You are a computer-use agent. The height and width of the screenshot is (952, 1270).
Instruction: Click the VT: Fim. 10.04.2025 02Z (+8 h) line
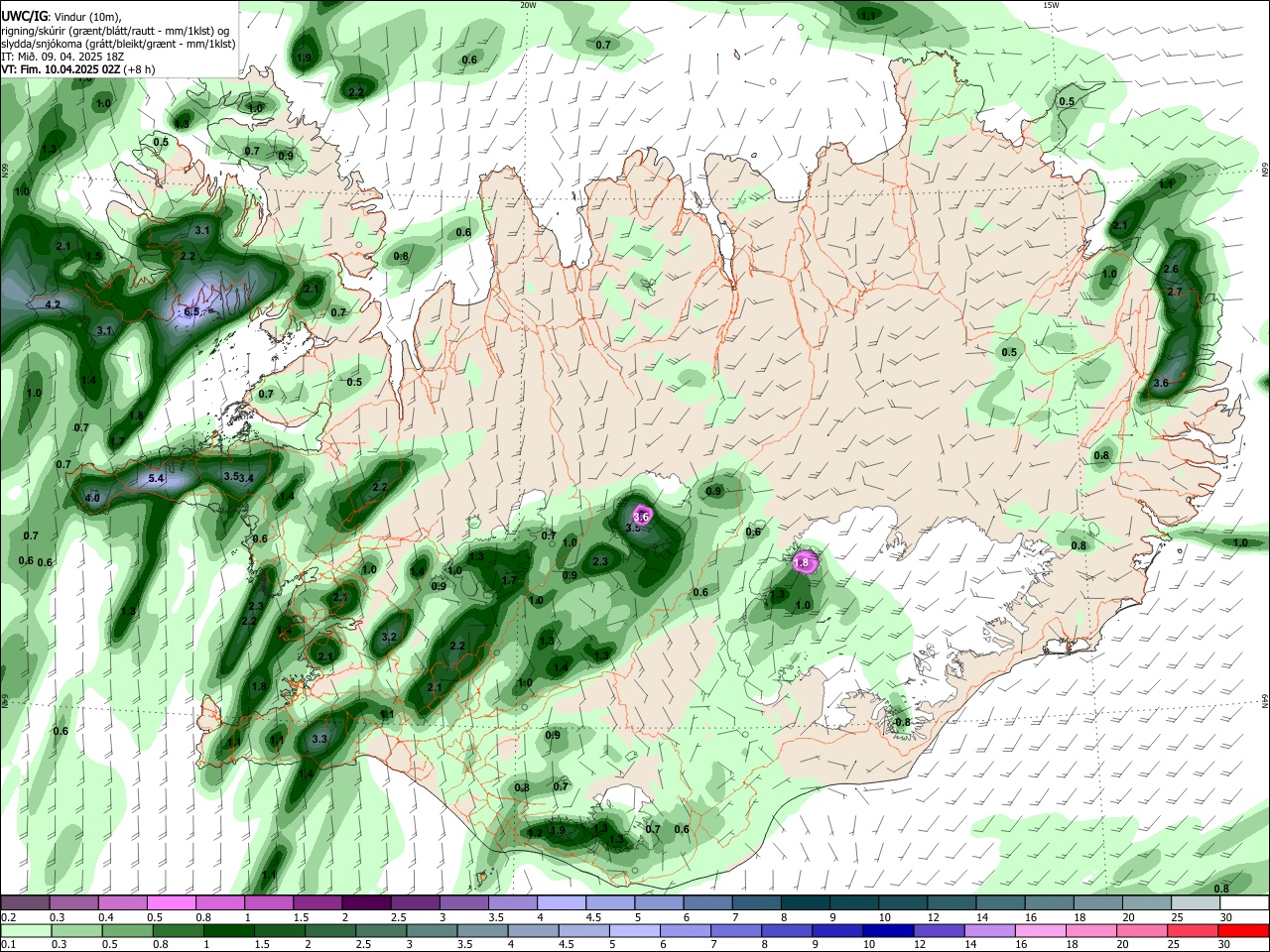pos(78,69)
